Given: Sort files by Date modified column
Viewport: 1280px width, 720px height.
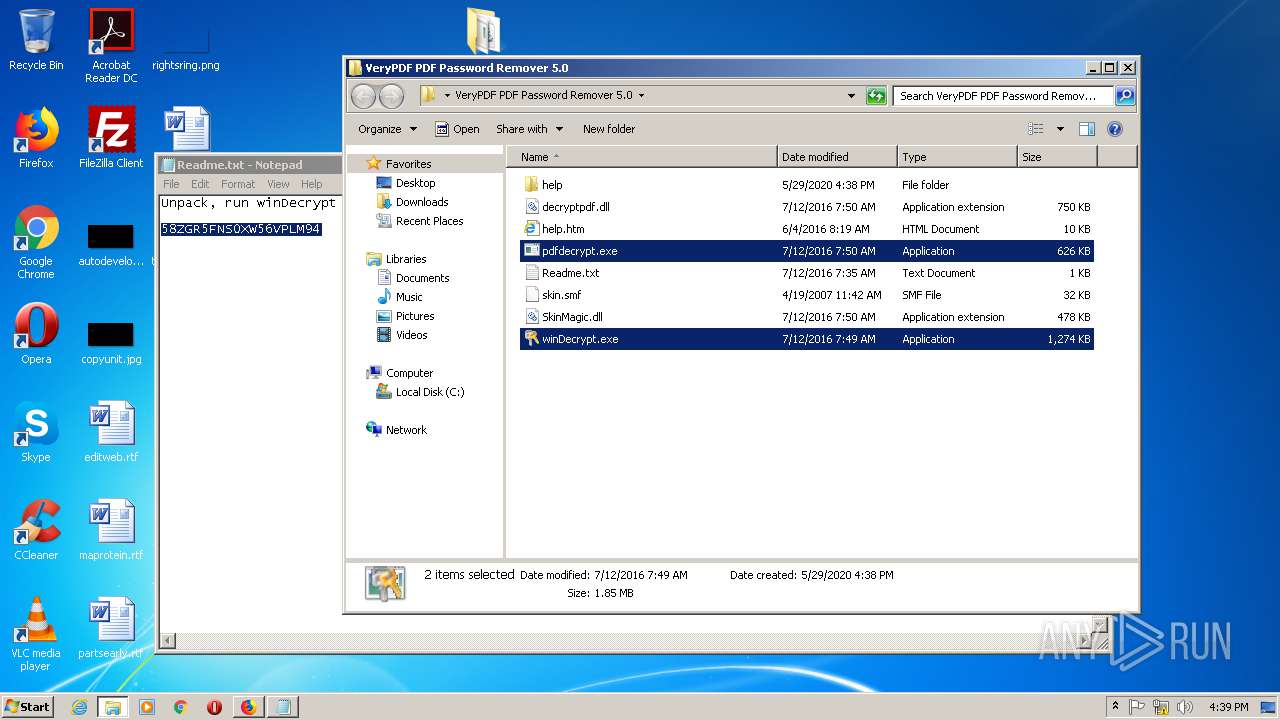Looking at the screenshot, I should point(837,157).
